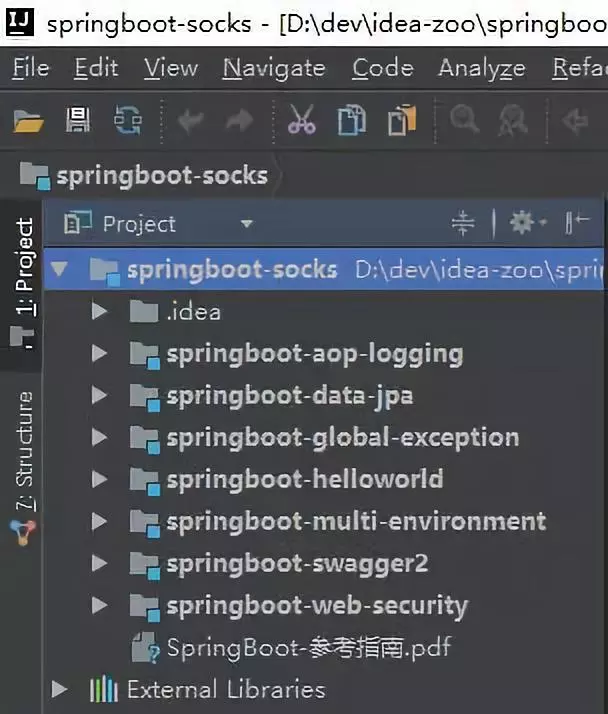
Task: Click the Paste clipboard icon
Action: pyautogui.click(x=402, y=120)
